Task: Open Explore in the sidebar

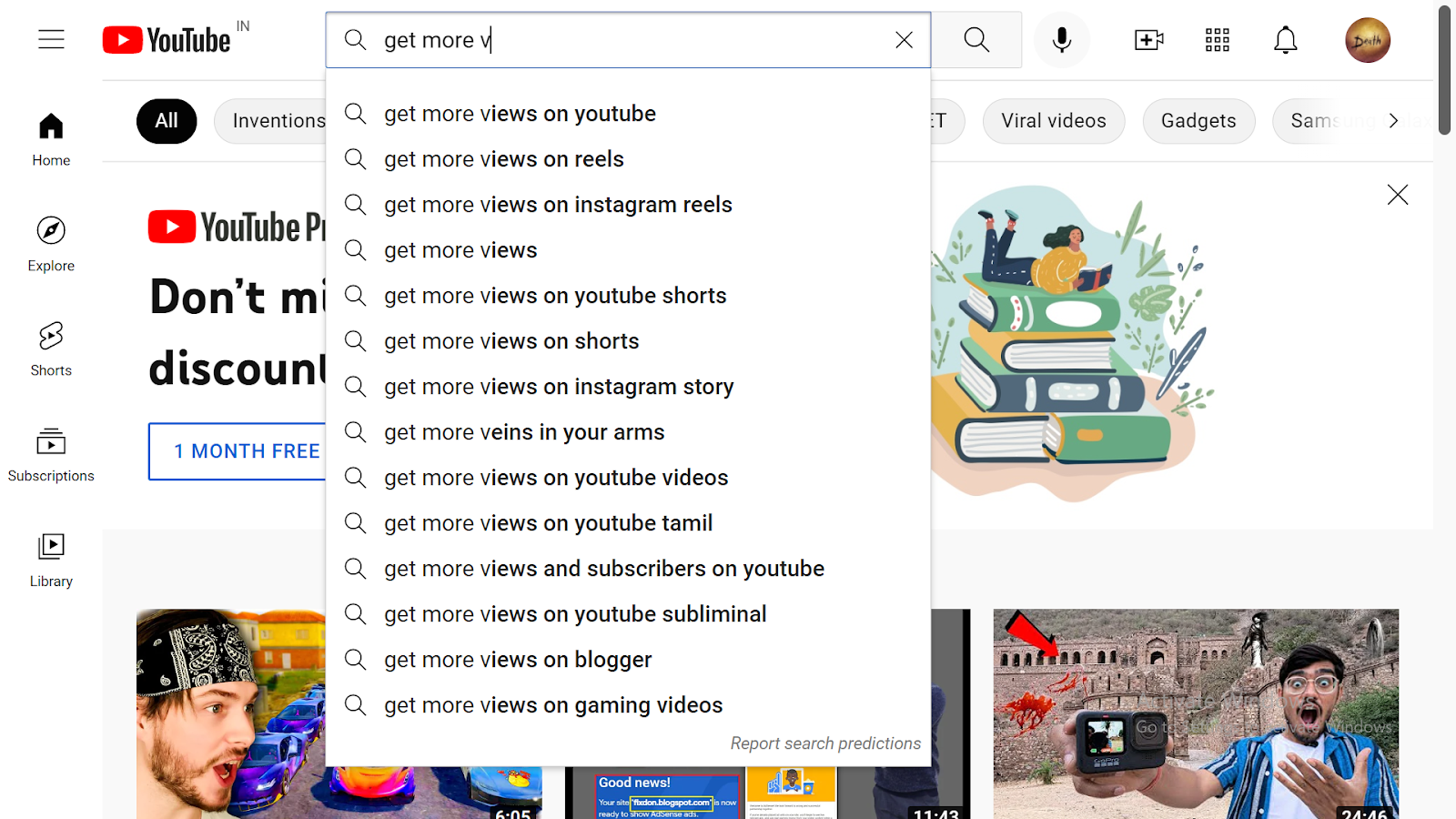Action: pyautogui.click(x=51, y=245)
